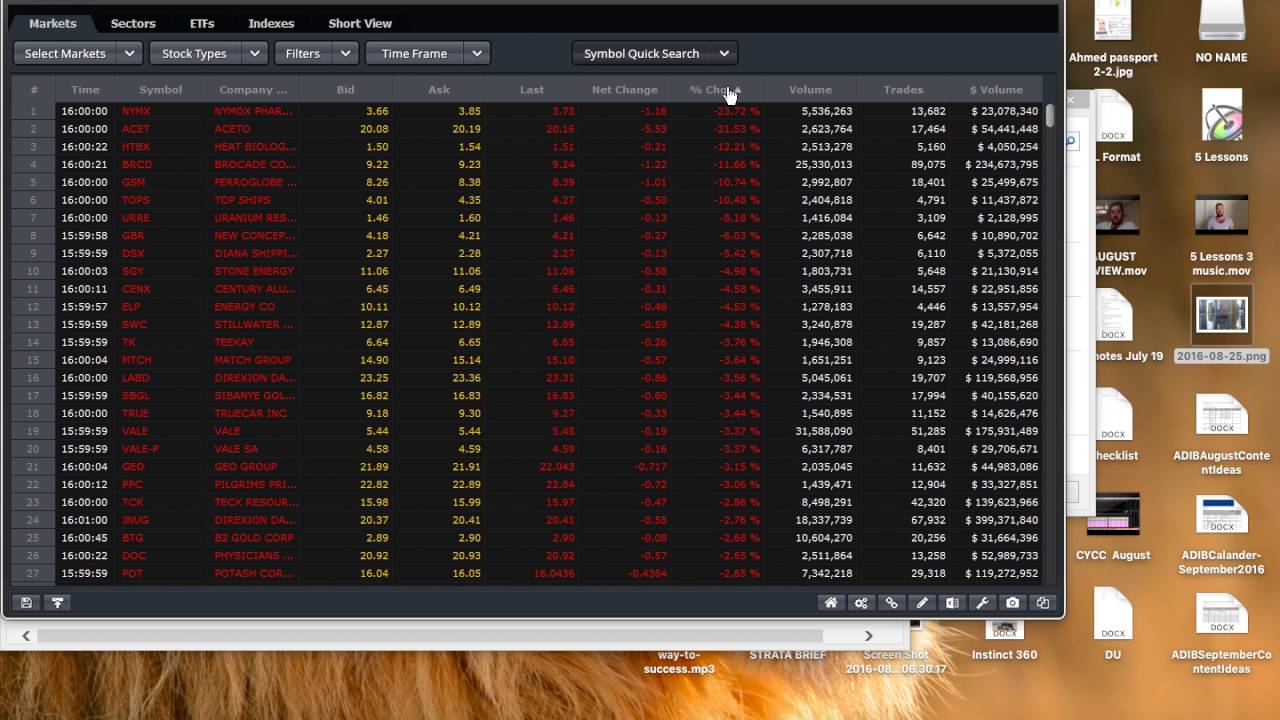Click the columns layout icon
The width and height of the screenshot is (1280, 720).
tap(952, 603)
